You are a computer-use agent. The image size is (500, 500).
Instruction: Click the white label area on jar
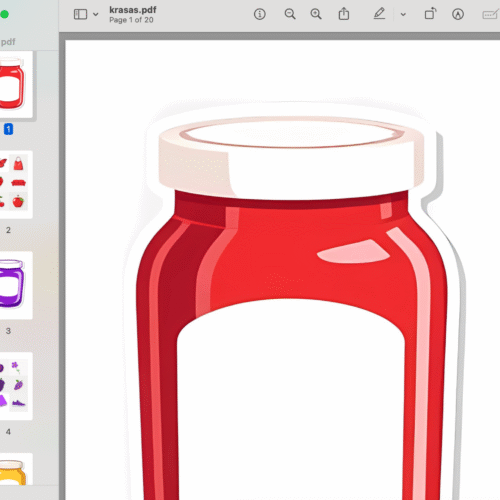pyautogui.click(x=291, y=400)
